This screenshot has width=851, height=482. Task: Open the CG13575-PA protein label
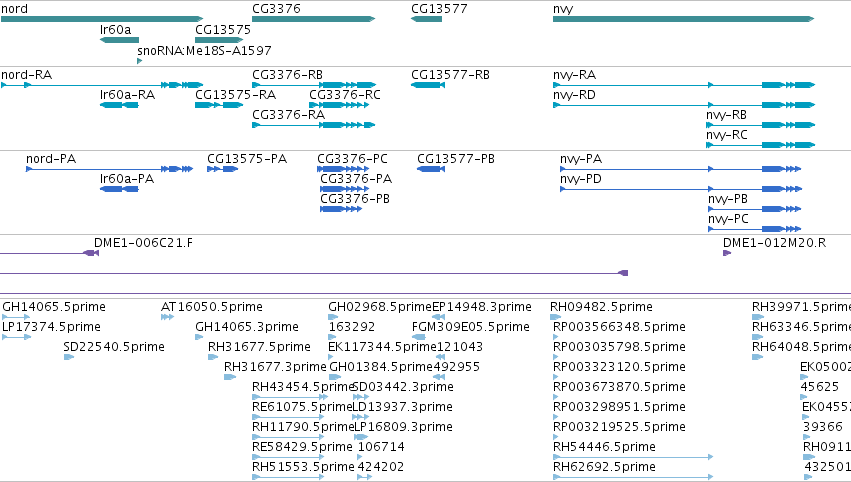[x=247, y=159]
